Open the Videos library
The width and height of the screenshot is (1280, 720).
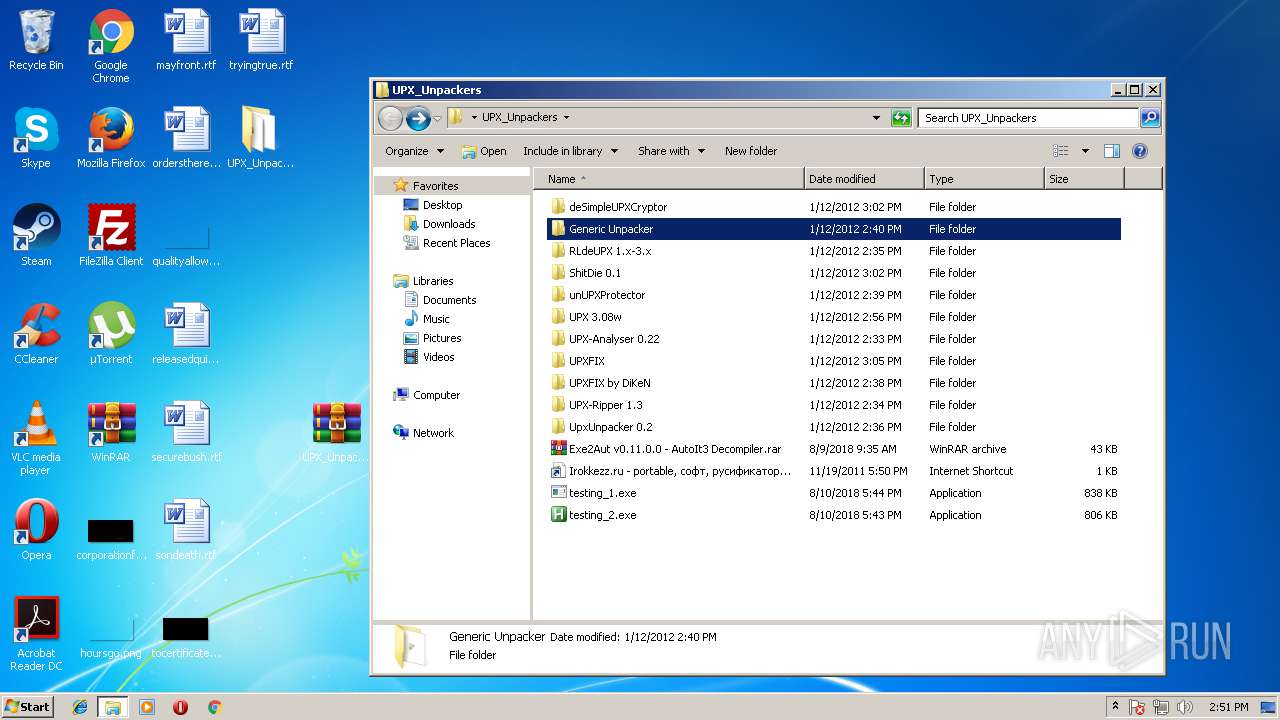pyautogui.click(x=438, y=357)
